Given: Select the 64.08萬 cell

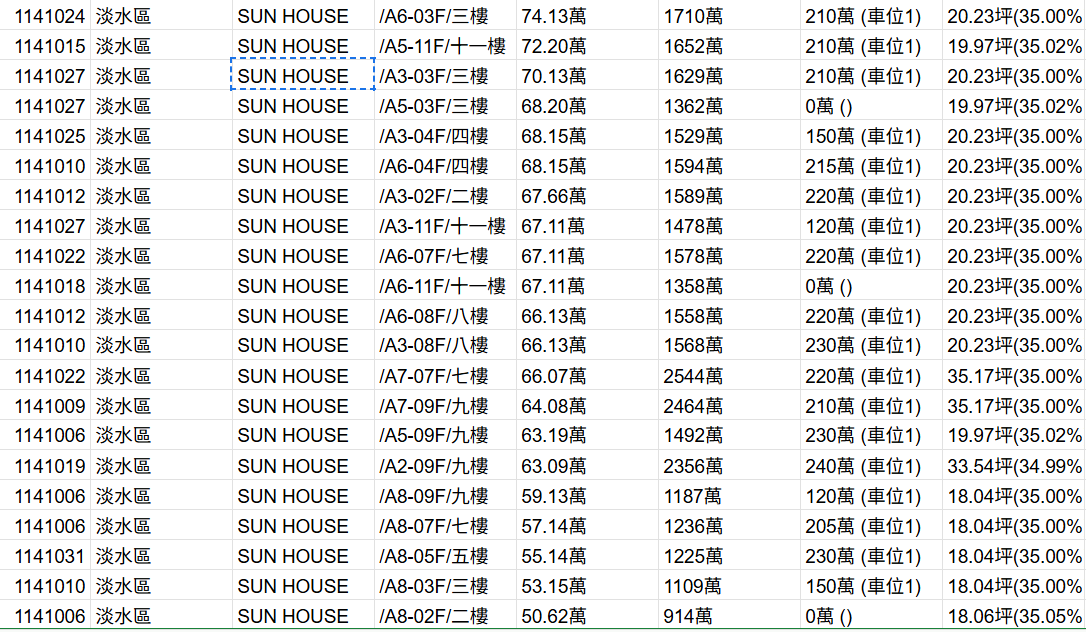Looking at the screenshot, I should pyautogui.click(x=587, y=405).
